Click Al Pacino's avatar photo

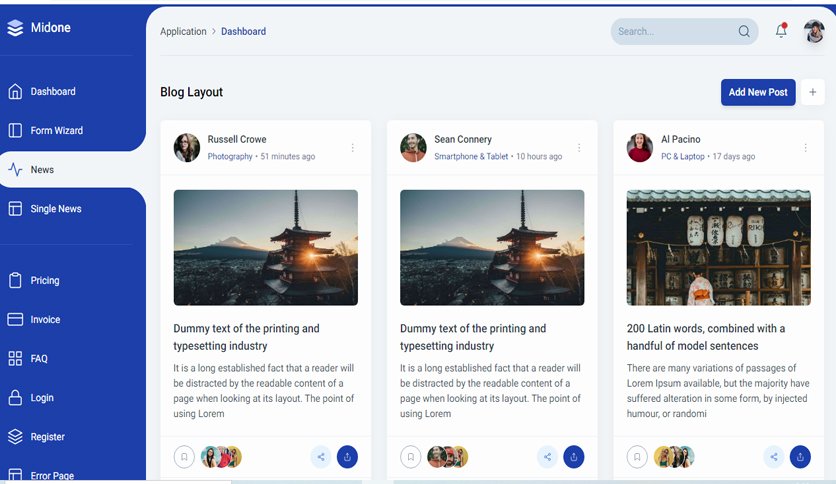[x=640, y=148]
